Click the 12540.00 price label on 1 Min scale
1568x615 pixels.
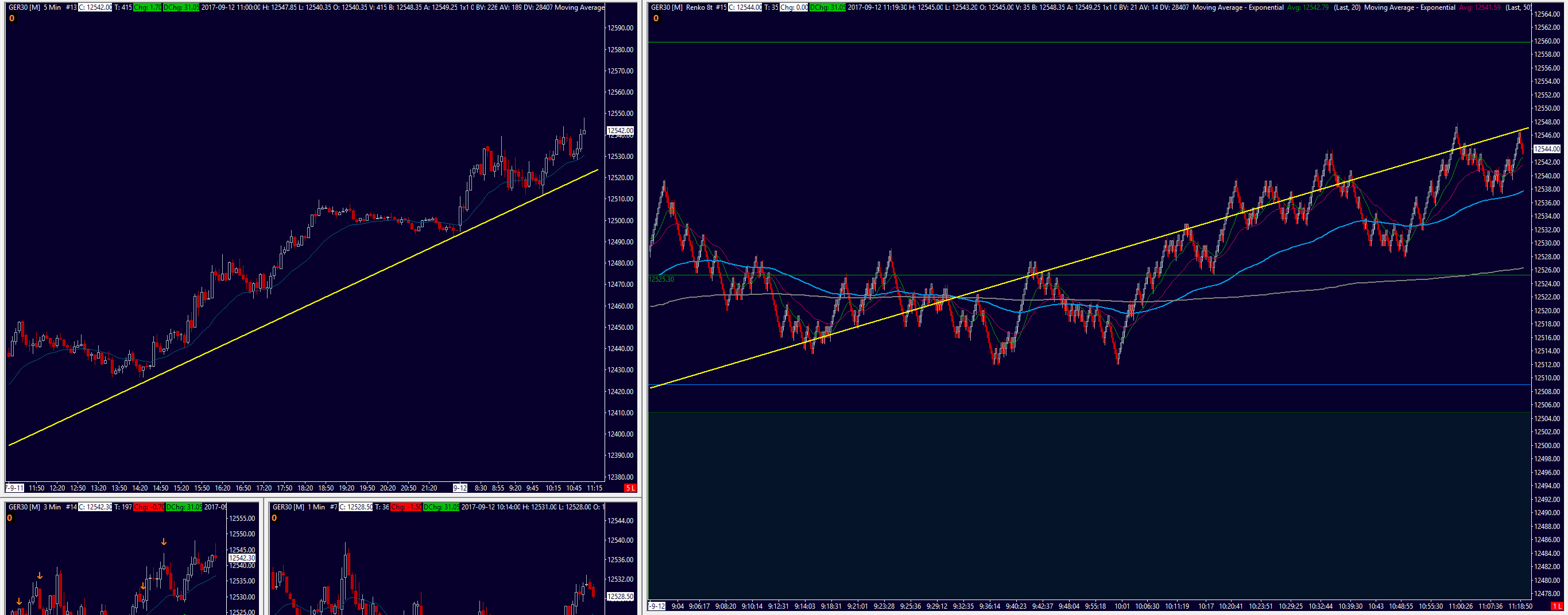[620, 540]
